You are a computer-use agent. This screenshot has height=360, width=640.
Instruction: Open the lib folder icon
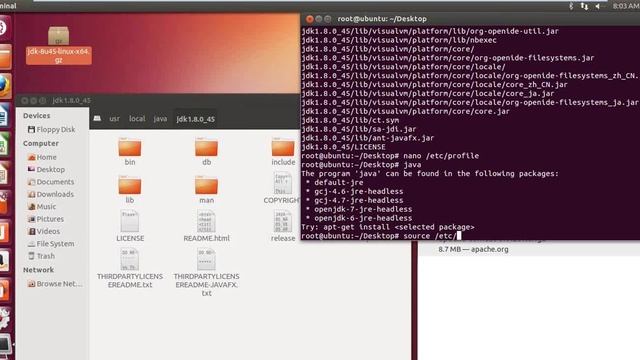tap(130, 185)
